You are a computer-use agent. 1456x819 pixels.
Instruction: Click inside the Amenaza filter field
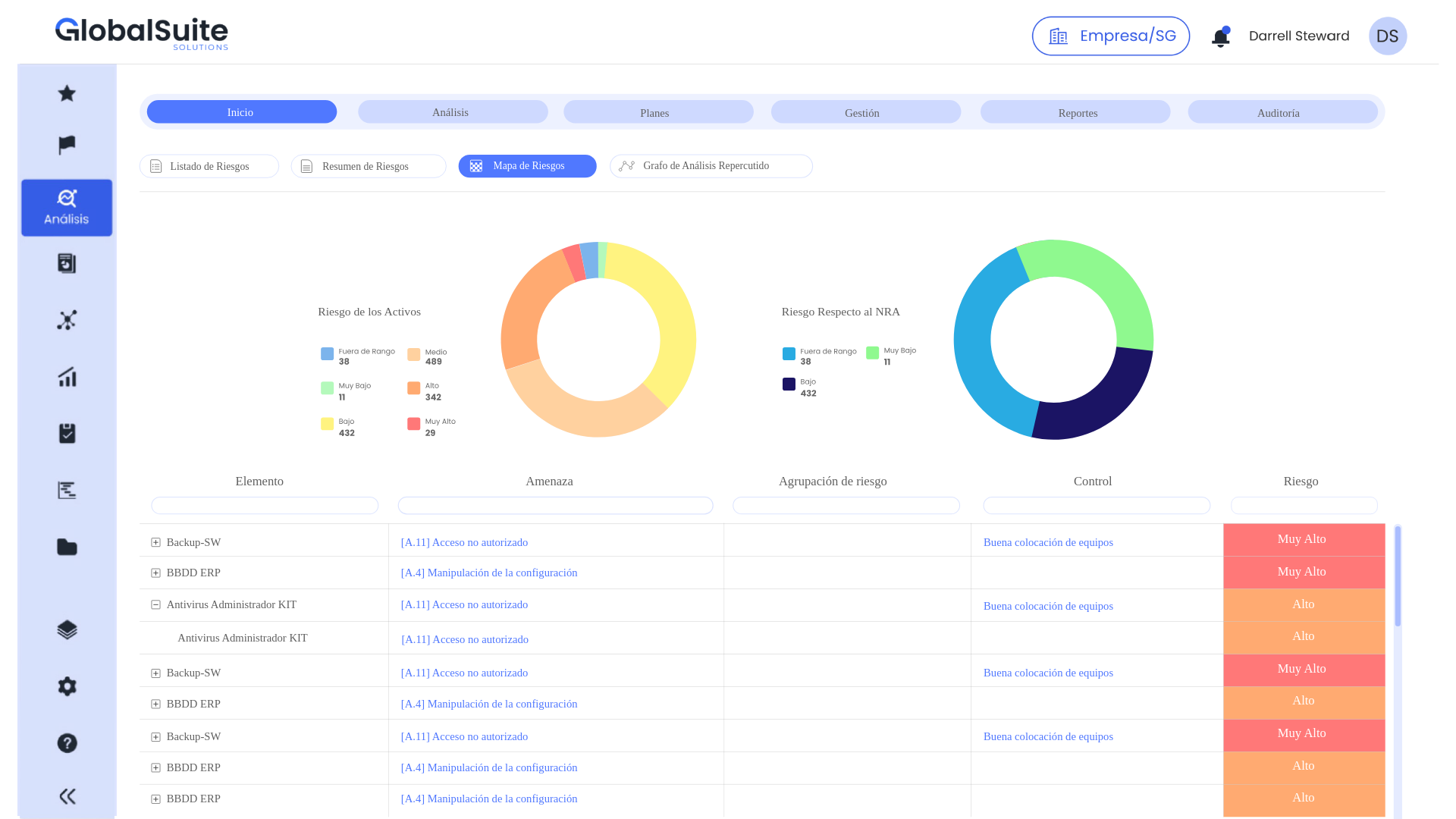pyautogui.click(x=555, y=505)
